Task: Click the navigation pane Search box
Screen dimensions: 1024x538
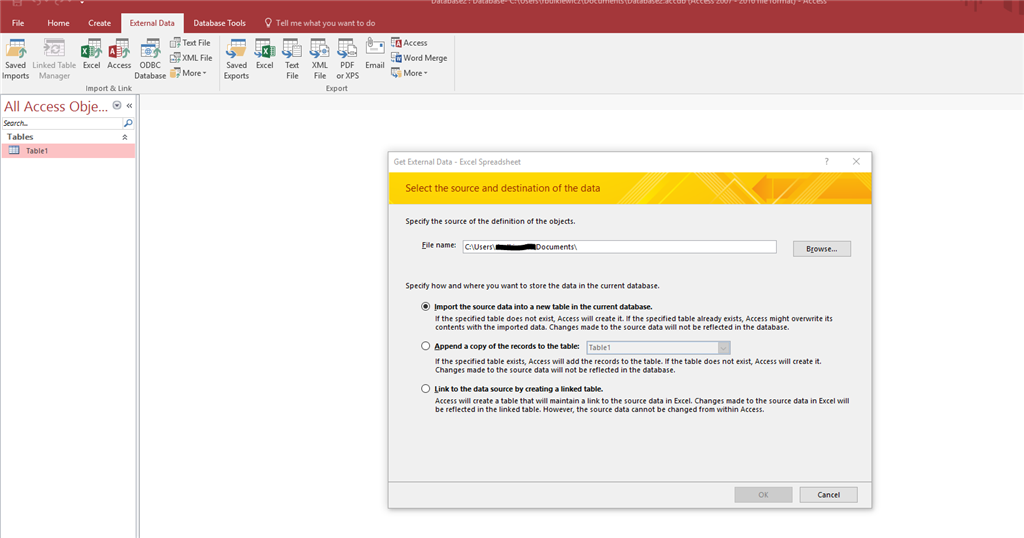Action: click(62, 123)
